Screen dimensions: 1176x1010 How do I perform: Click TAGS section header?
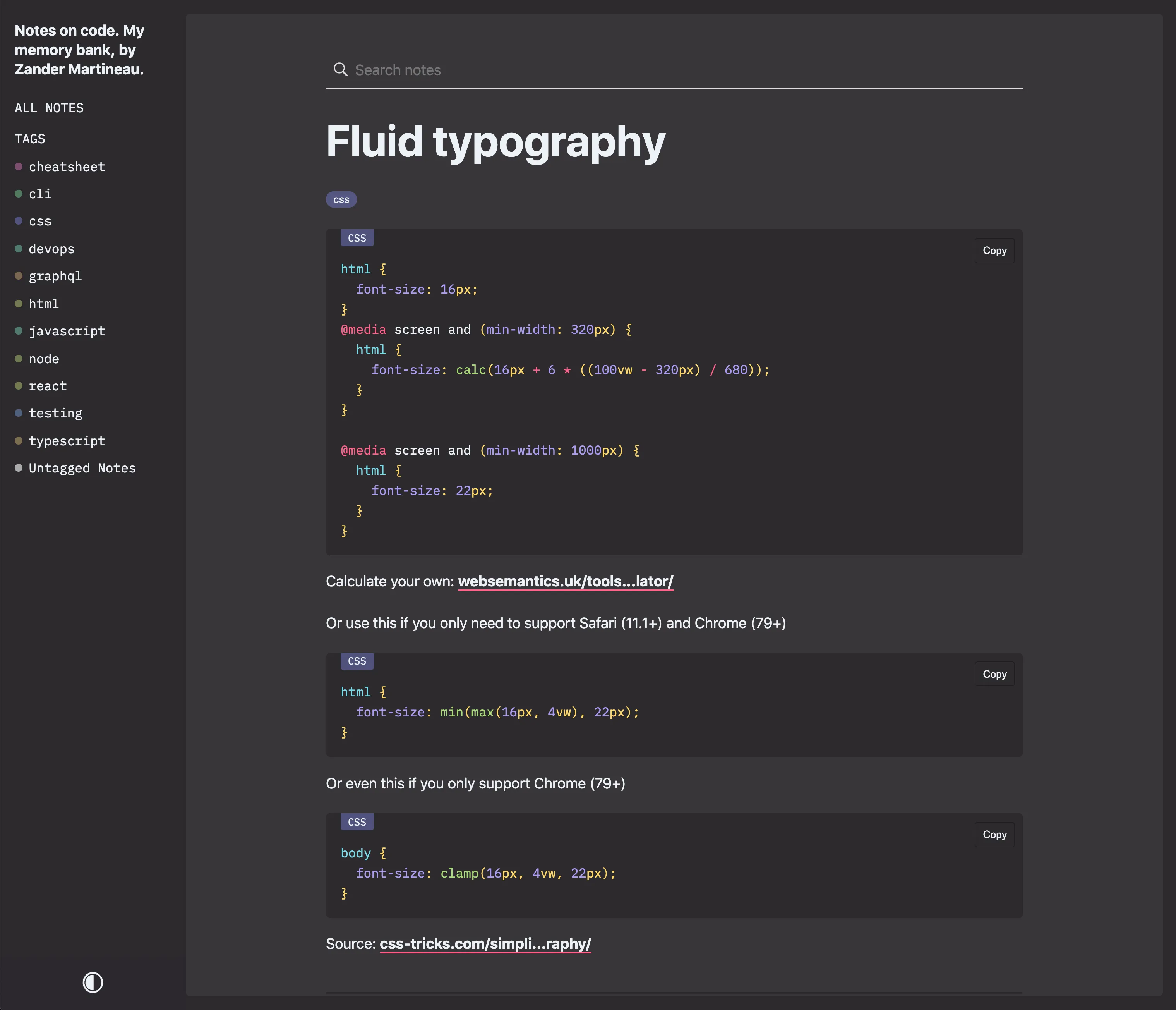click(30, 138)
